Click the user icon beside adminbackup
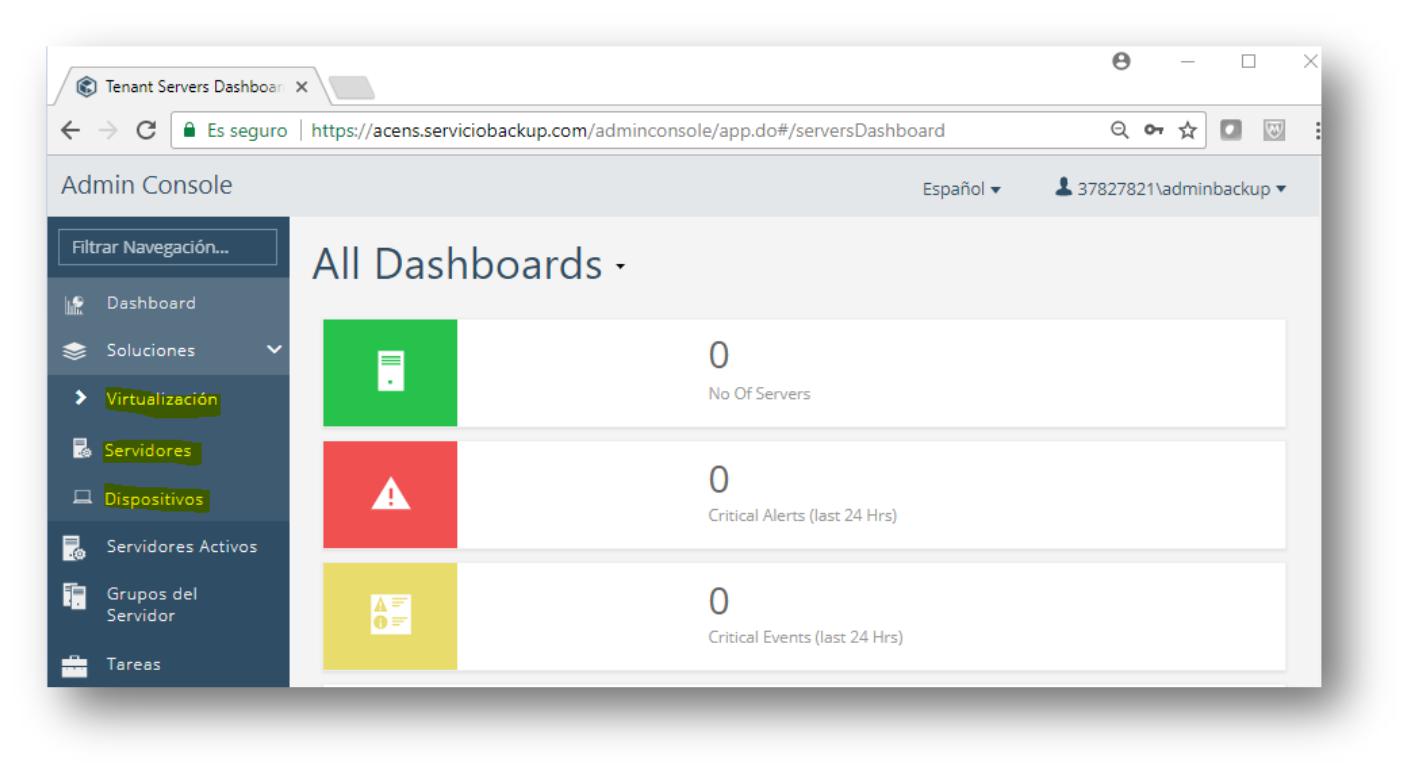The height and width of the screenshot is (776, 1410). pyautogui.click(x=1064, y=187)
